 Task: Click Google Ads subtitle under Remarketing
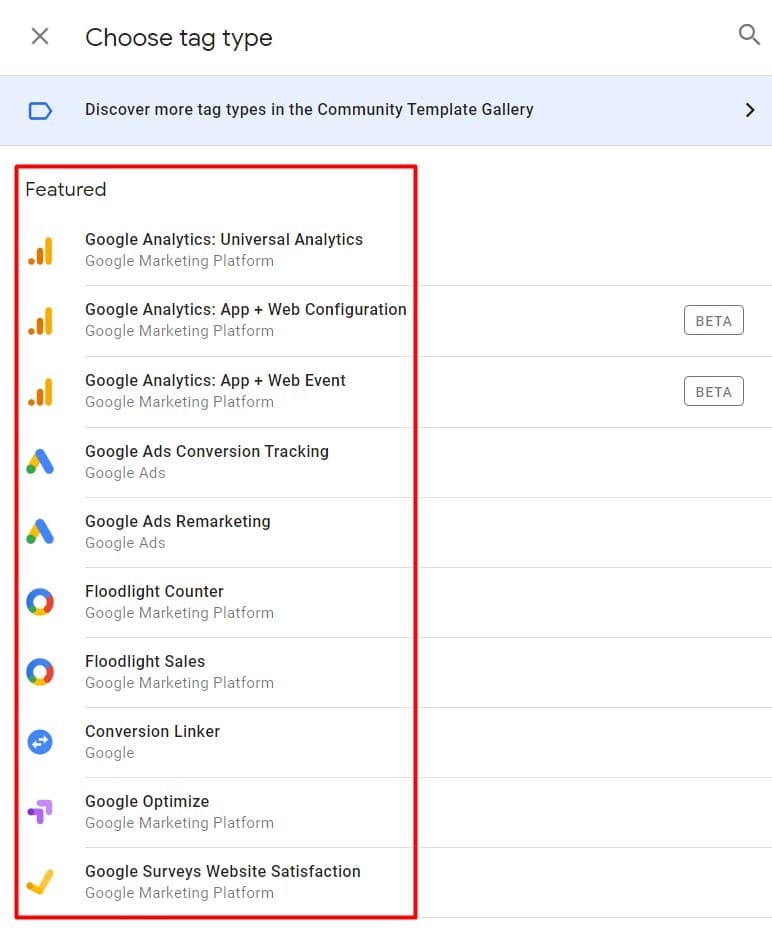point(125,543)
